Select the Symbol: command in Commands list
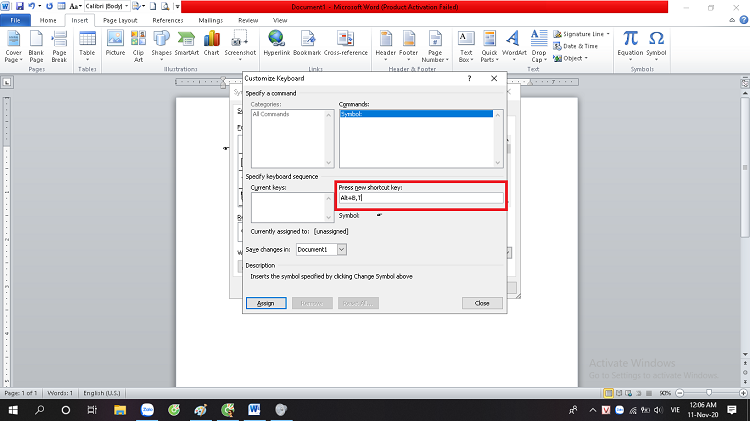Viewport: 750px width, 421px height. [416, 114]
